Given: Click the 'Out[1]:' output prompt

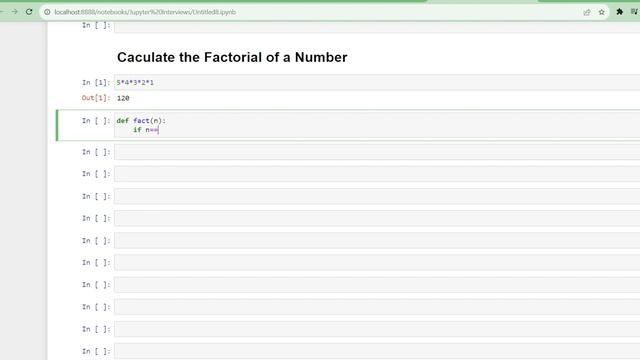Looking at the screenshot, I should [x=96, y=98].
